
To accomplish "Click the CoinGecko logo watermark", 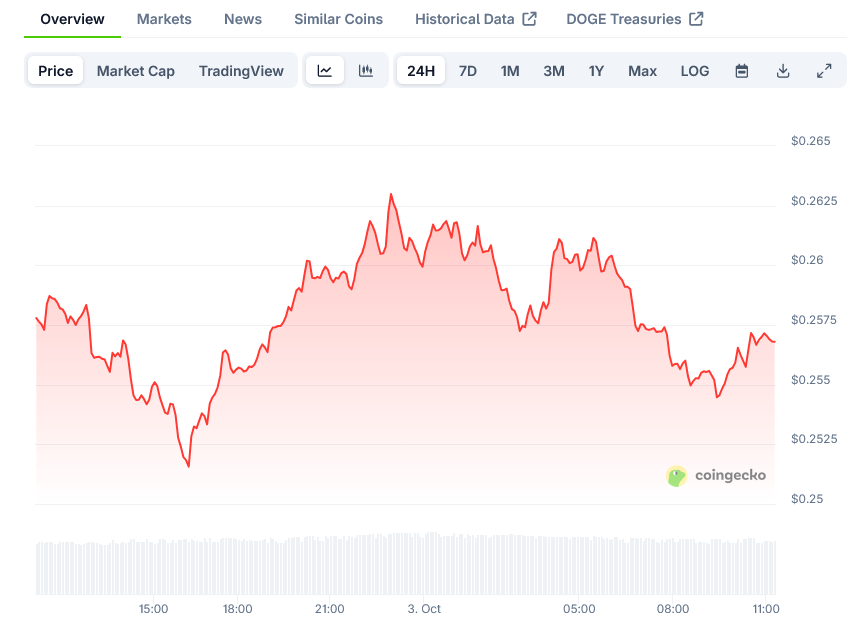I will (717, 475).
